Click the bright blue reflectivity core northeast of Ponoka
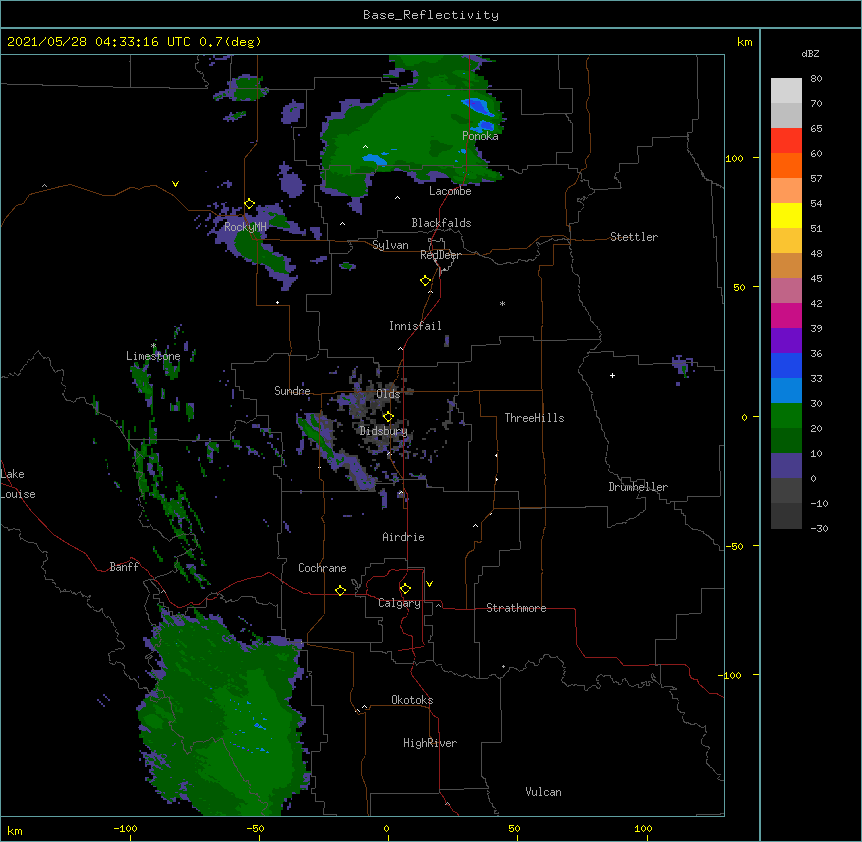Screen dimensions: 862x842 coord(476,105)
